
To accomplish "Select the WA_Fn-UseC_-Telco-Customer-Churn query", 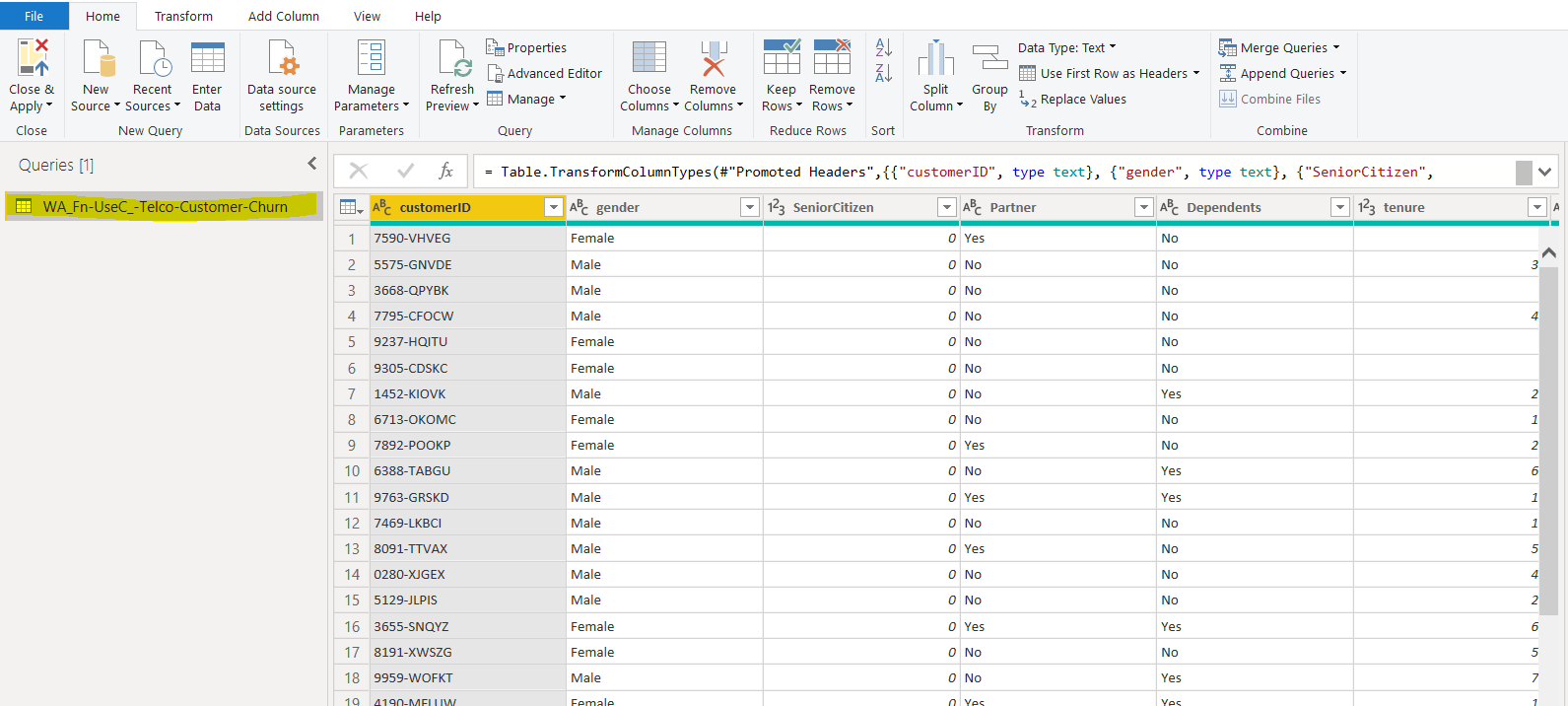I will tap(165, 207).
